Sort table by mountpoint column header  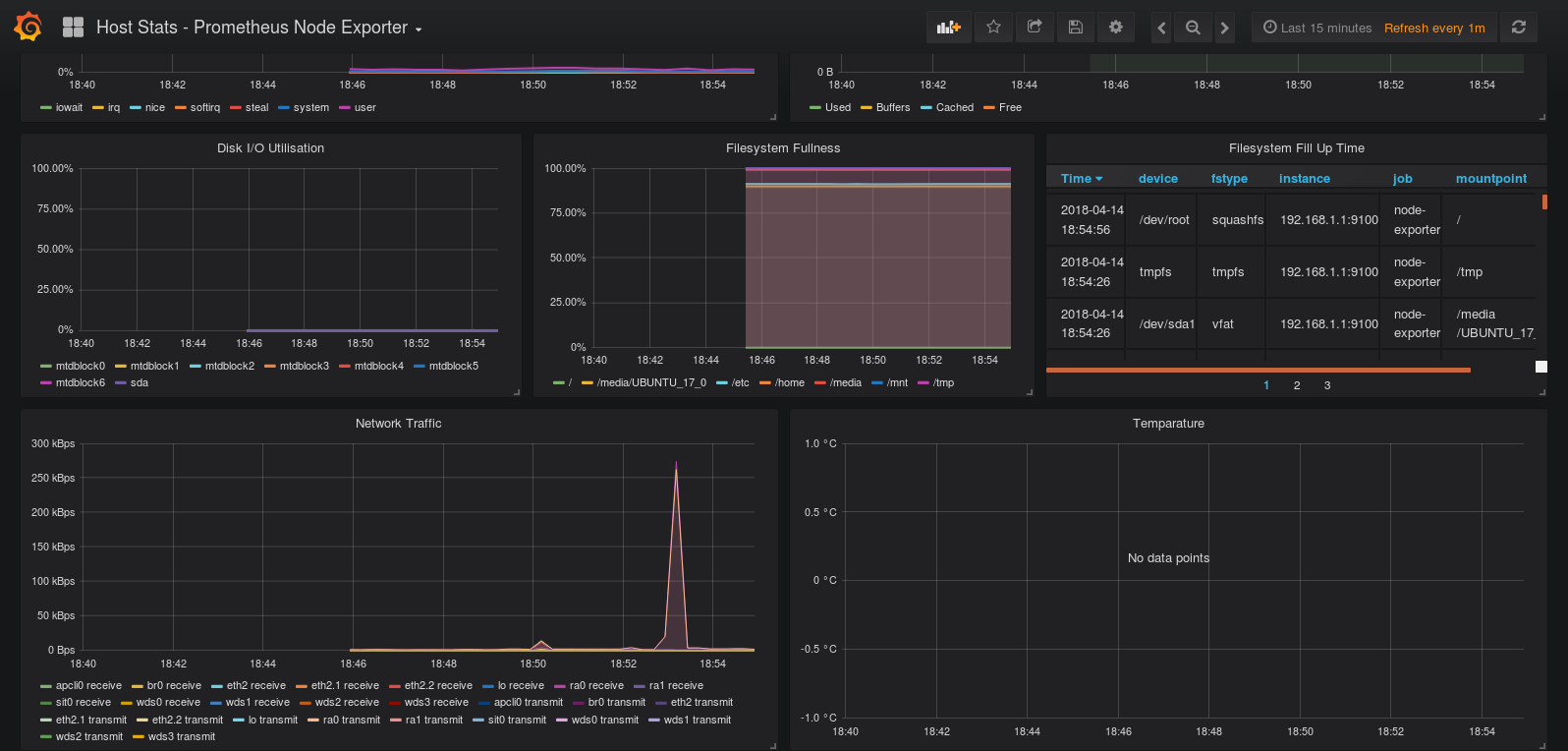[x=1490, y=179]
